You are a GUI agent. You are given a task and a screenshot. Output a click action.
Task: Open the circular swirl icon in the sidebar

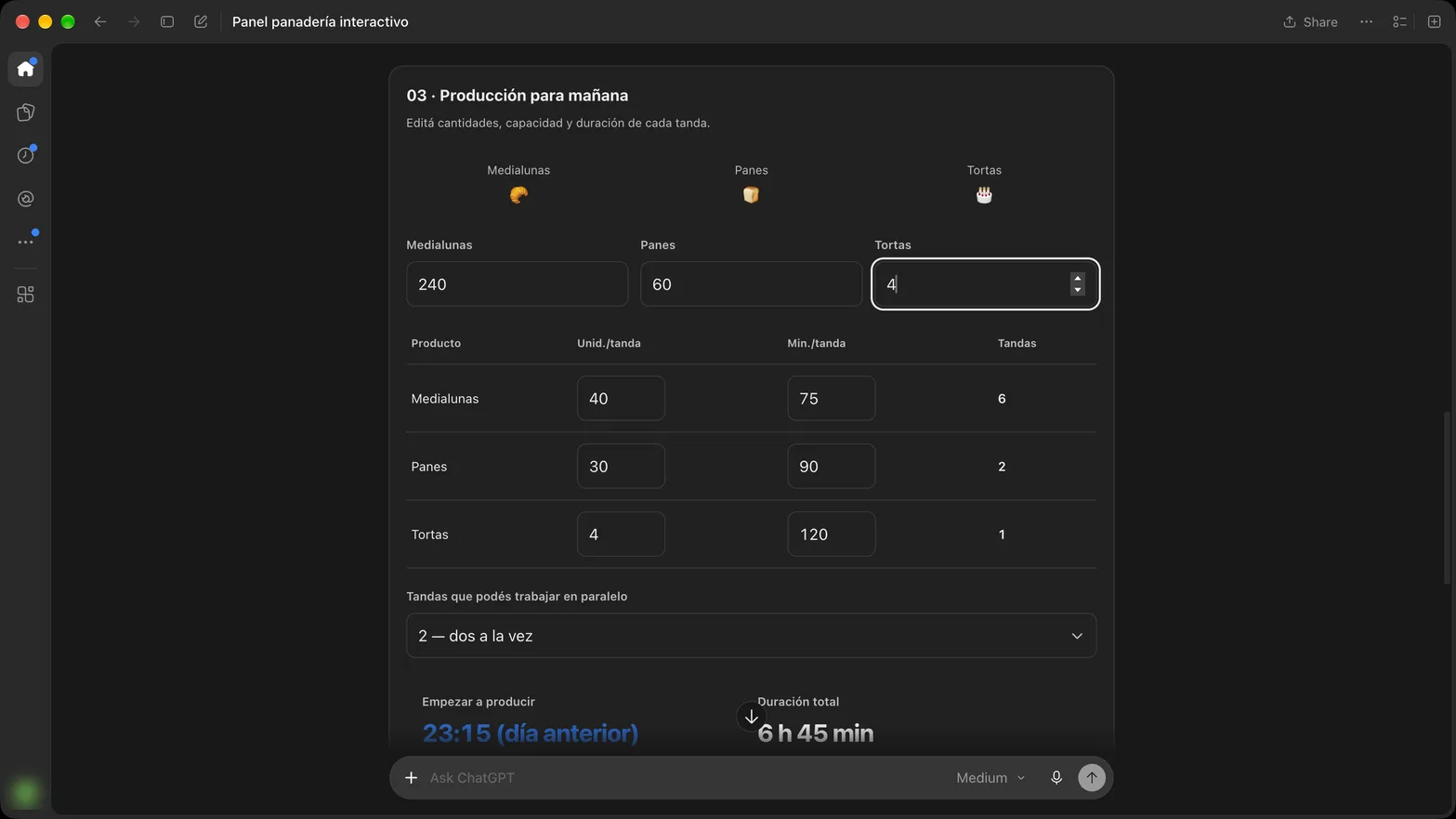coord(25,199)
